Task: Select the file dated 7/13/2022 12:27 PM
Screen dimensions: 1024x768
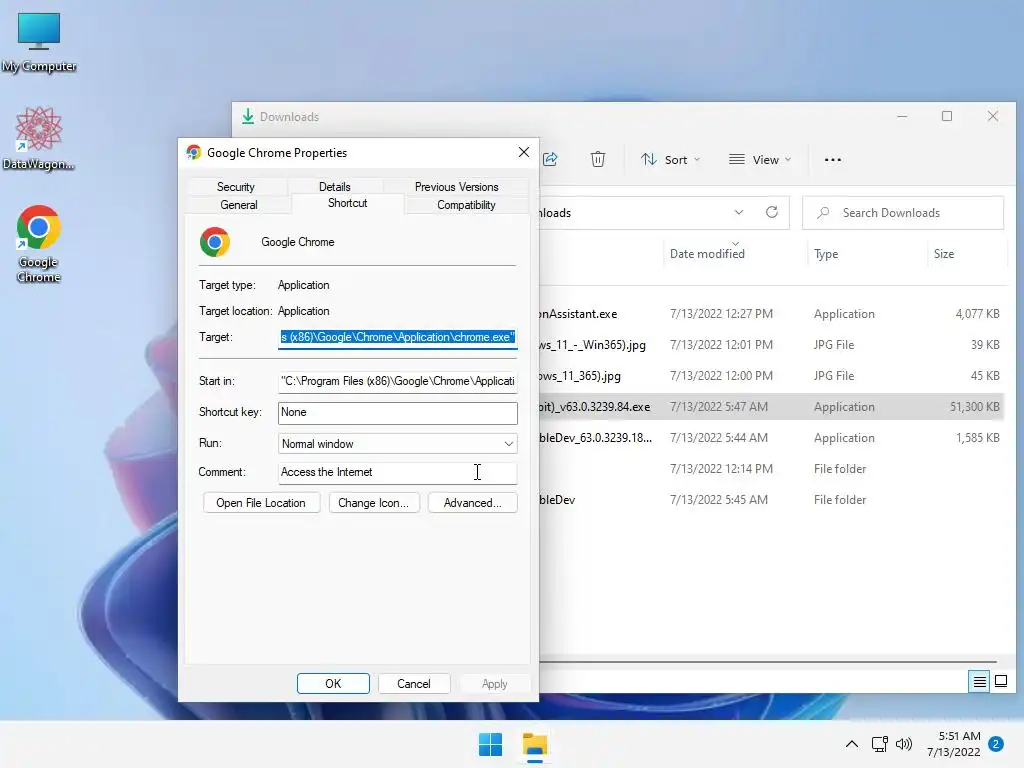Action: [771, 313]
